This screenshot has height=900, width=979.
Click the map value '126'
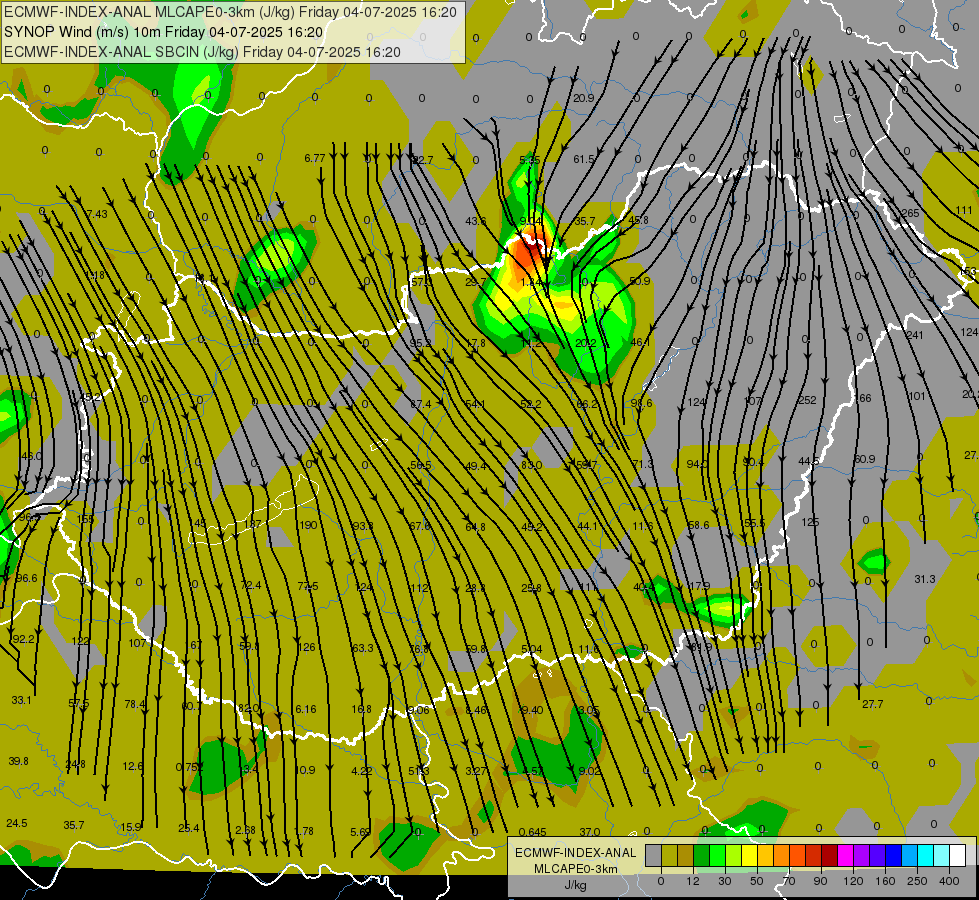(x=307, y=647)
